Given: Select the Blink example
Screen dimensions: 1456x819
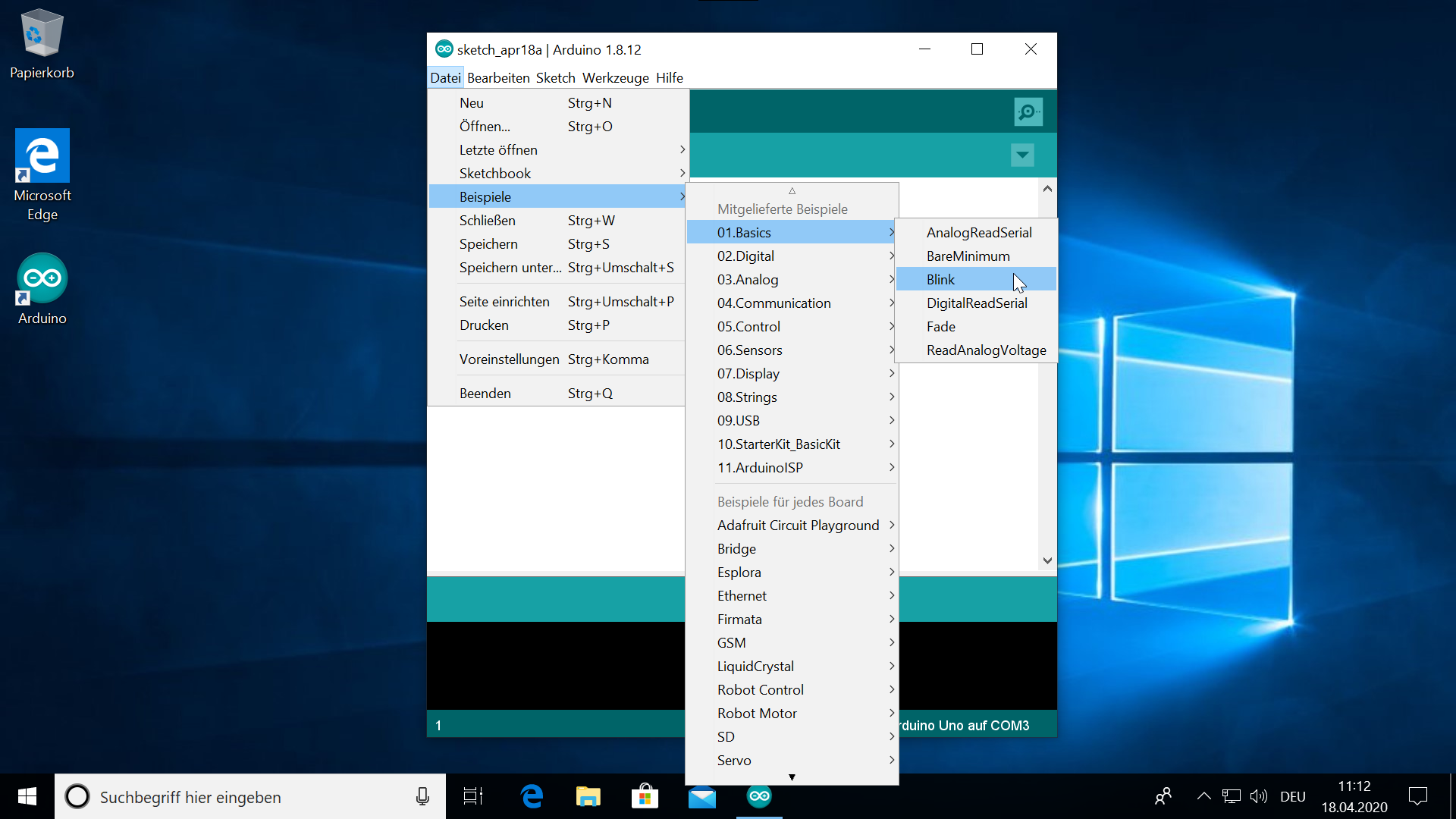Looking at the screenshot, I should point(976,279).
